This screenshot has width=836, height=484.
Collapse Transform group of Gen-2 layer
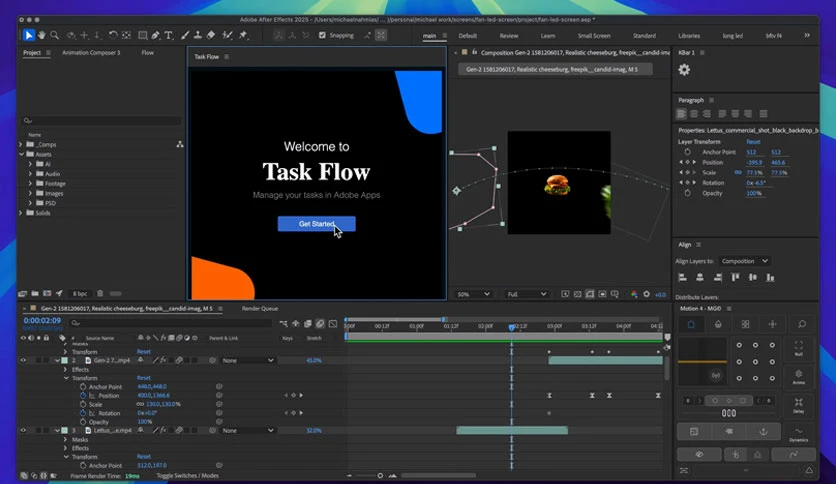pos(66,378)
